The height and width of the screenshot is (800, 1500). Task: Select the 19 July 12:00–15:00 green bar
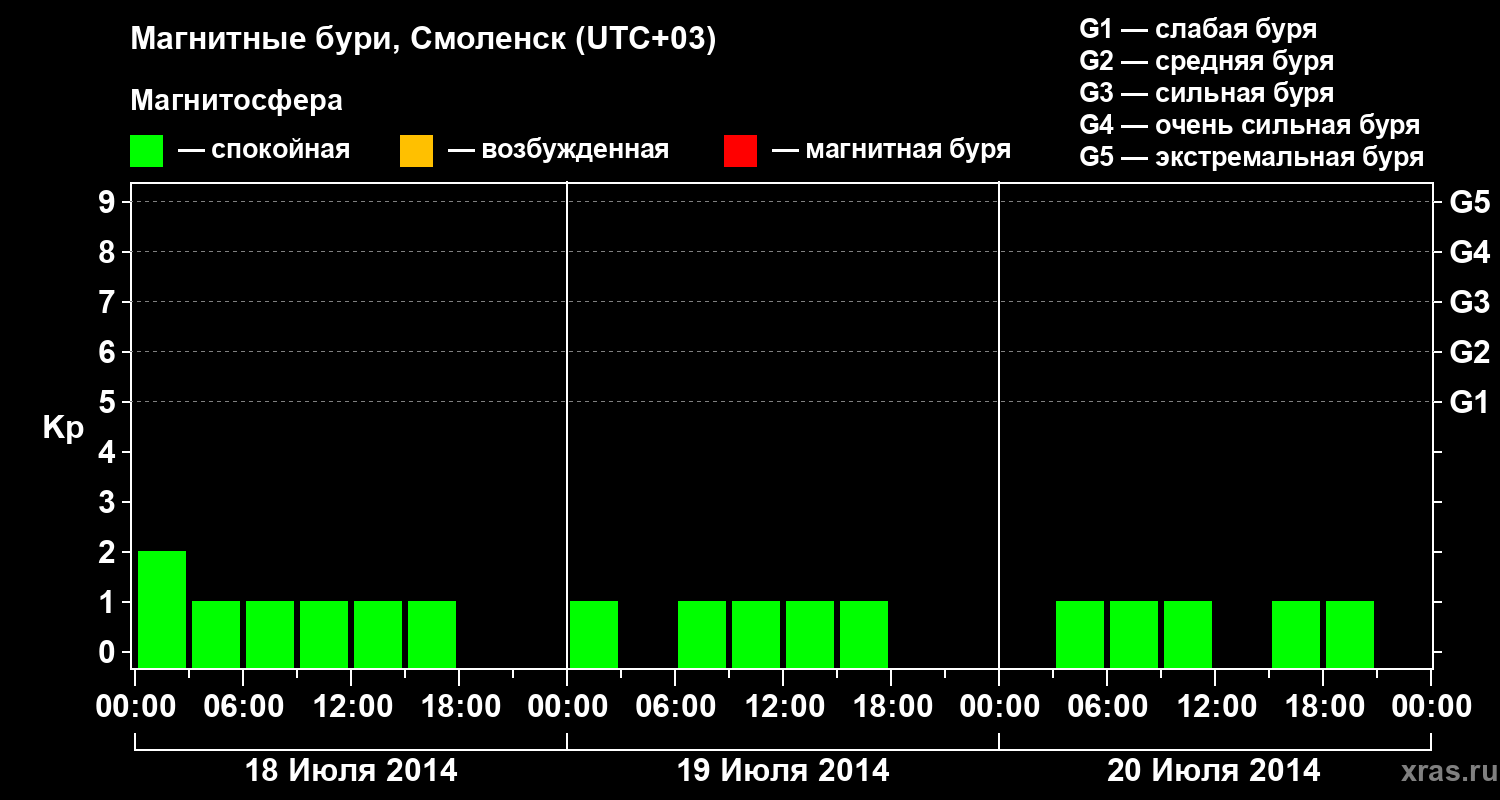point(810,634)
